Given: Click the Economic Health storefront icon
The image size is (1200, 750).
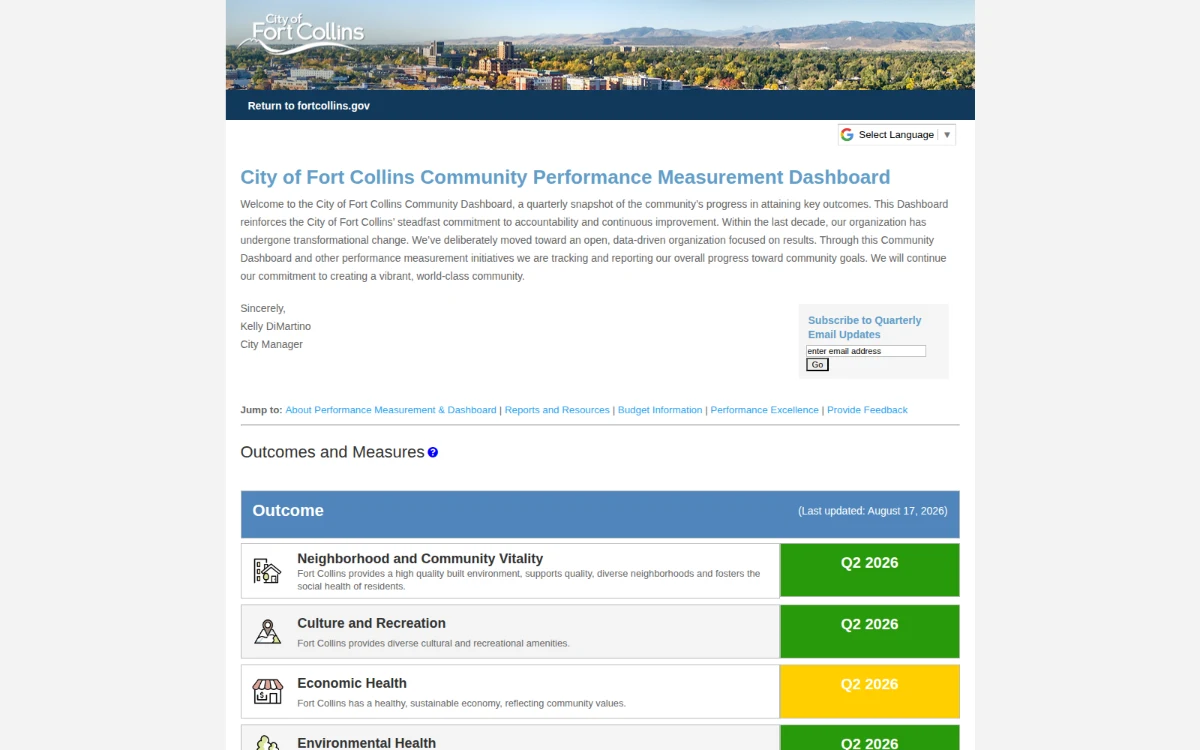Looking at the screenshot, I should [267, 691].
